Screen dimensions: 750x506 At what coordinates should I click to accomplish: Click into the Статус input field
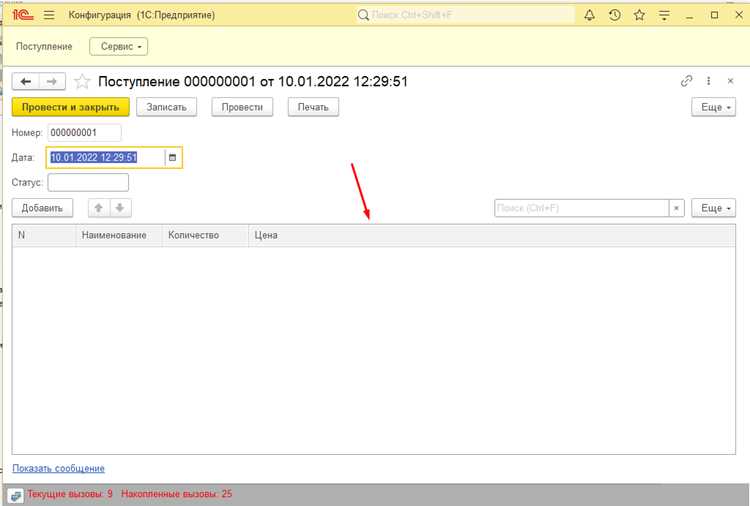point(88,182)
